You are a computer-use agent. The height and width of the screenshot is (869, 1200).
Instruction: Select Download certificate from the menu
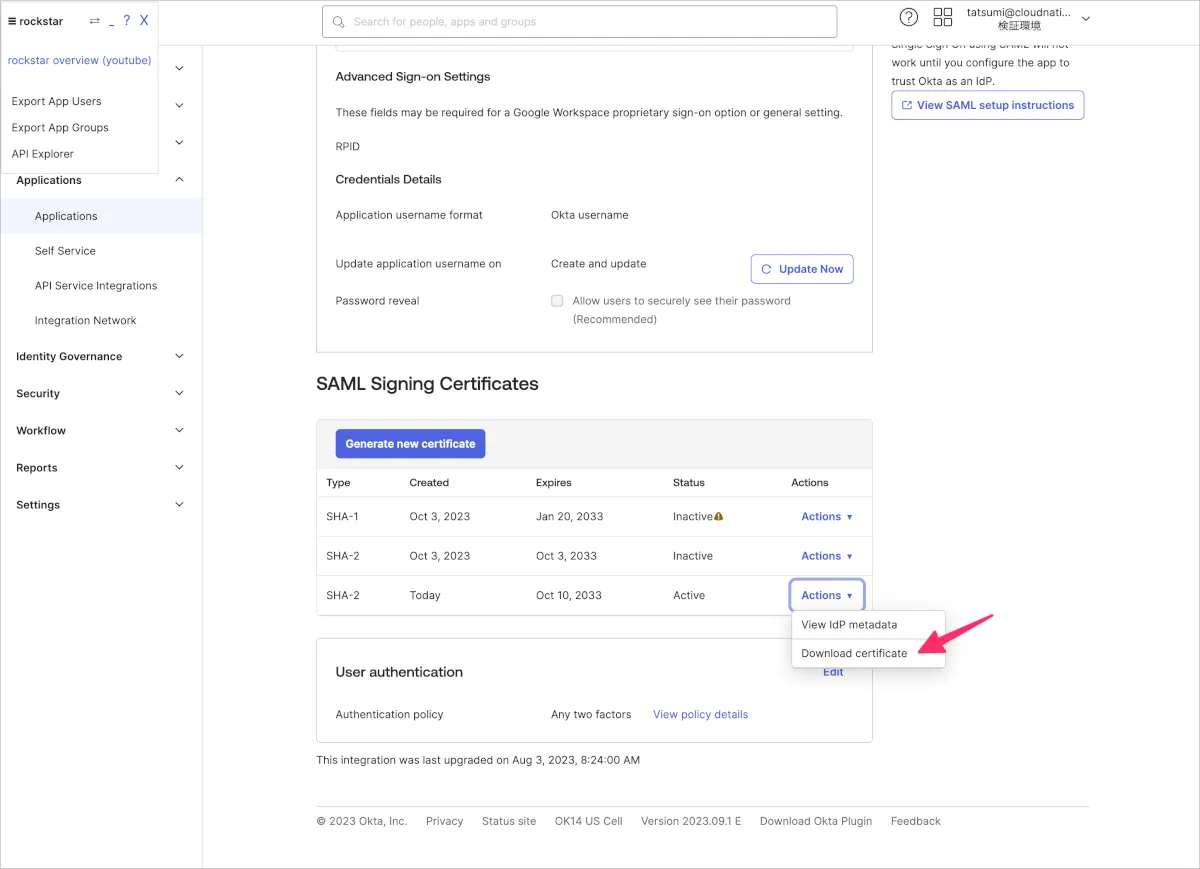[x=854, y=653]
